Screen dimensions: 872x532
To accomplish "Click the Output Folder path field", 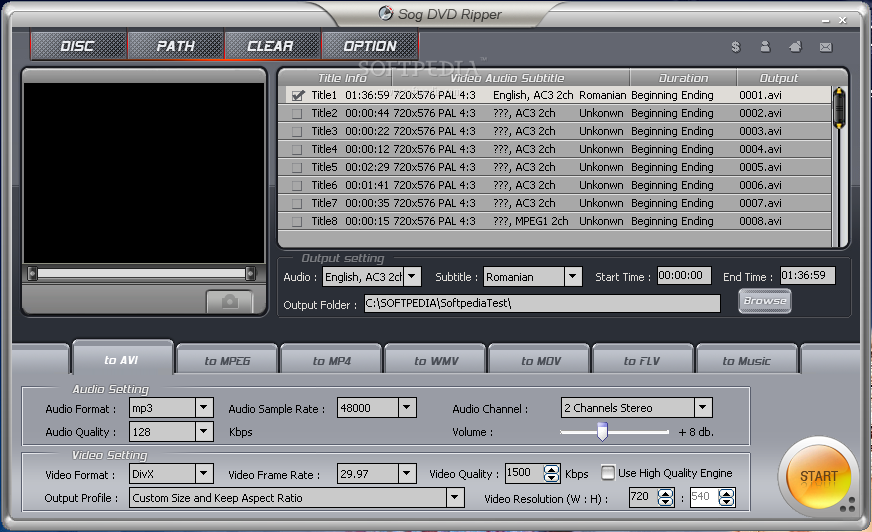I will (x=542, y=303).
